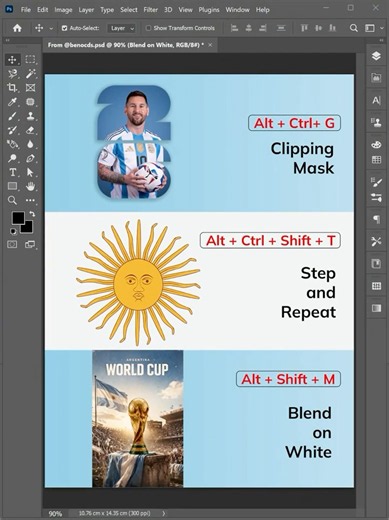389x520 pixels.
Task: Open the Edit Toolbar three-dots menu
Action: click(x=30, y=200)
